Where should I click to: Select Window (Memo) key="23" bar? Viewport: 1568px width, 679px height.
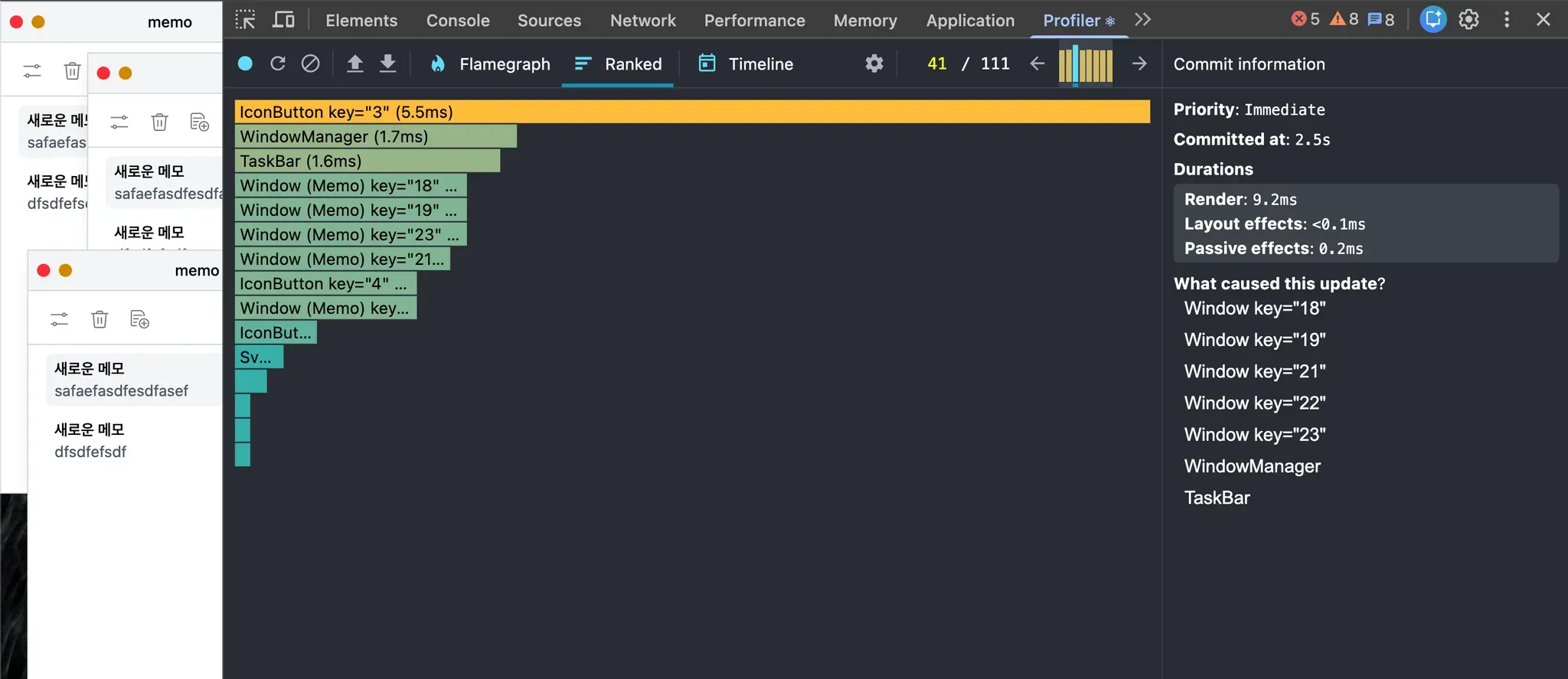(x=351, y=234)
